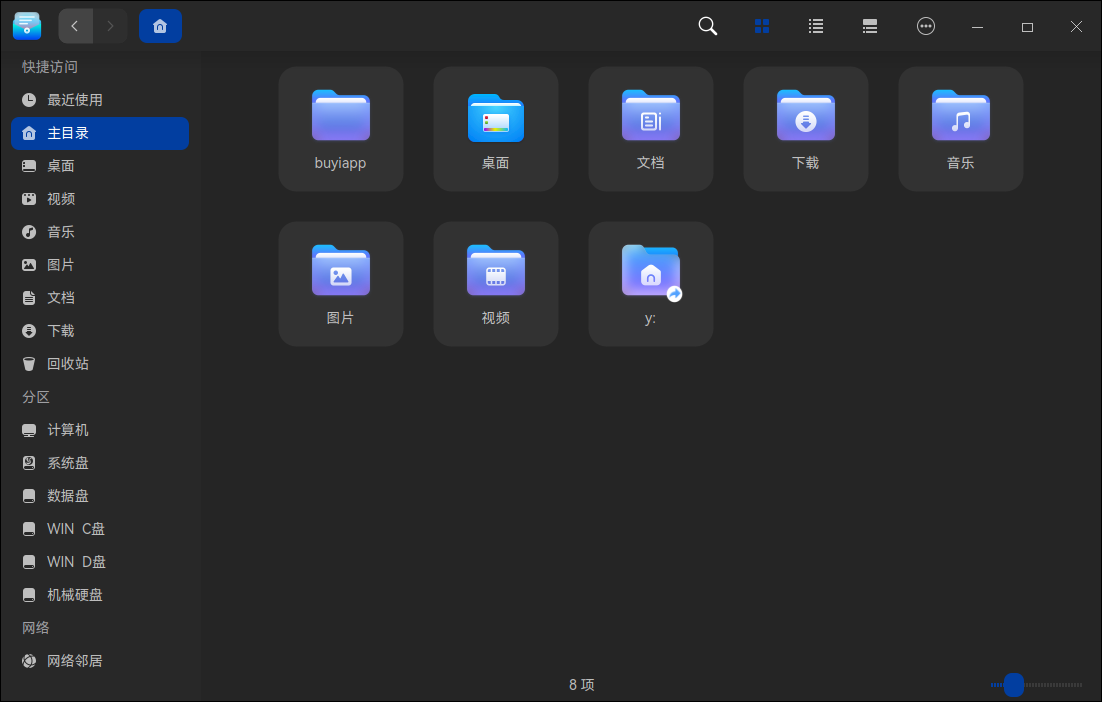Maximize the file manager window

tap(1028, 27)
